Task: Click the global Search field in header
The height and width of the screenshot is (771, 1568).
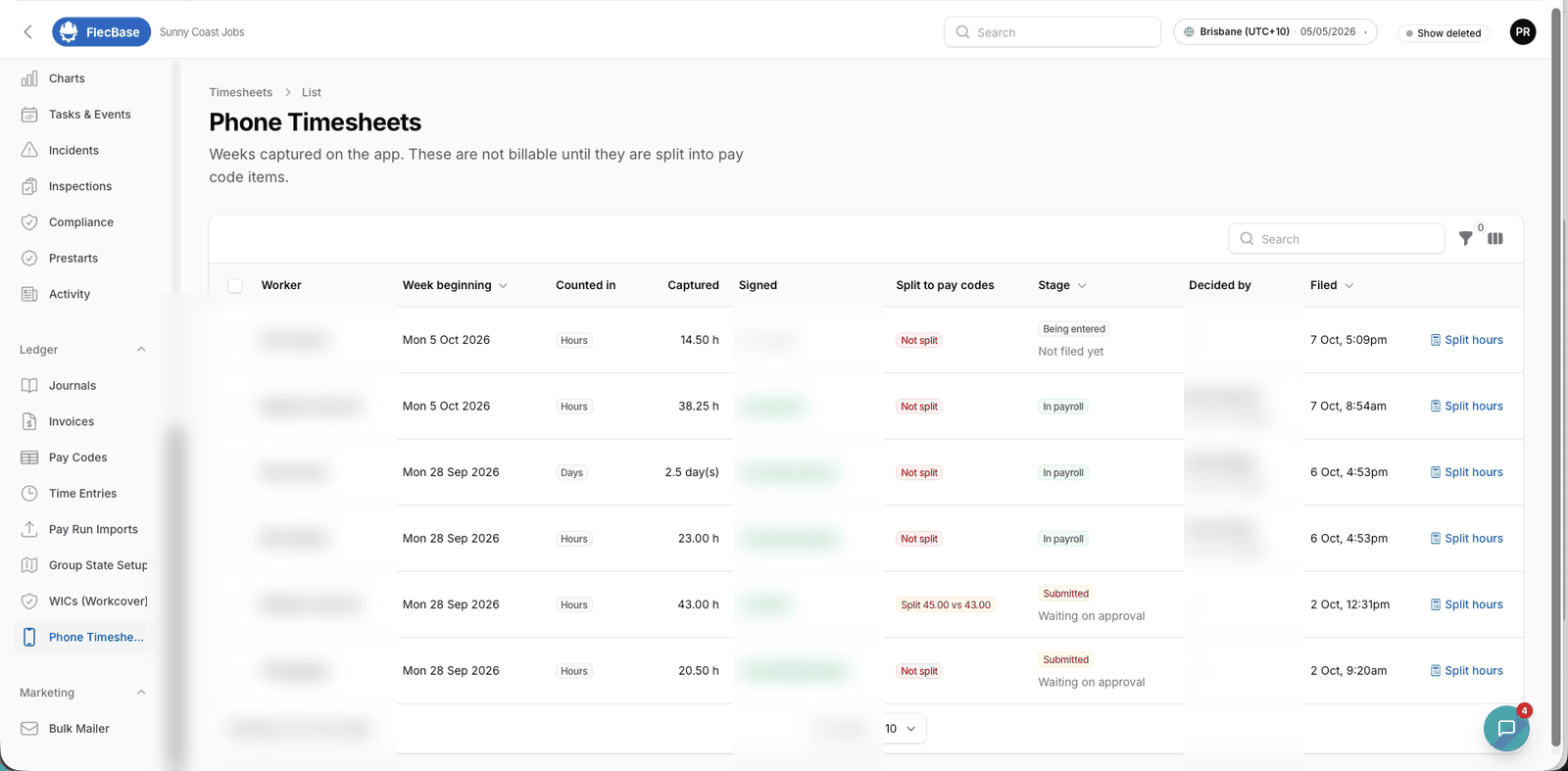Action: click(1053, 32)
